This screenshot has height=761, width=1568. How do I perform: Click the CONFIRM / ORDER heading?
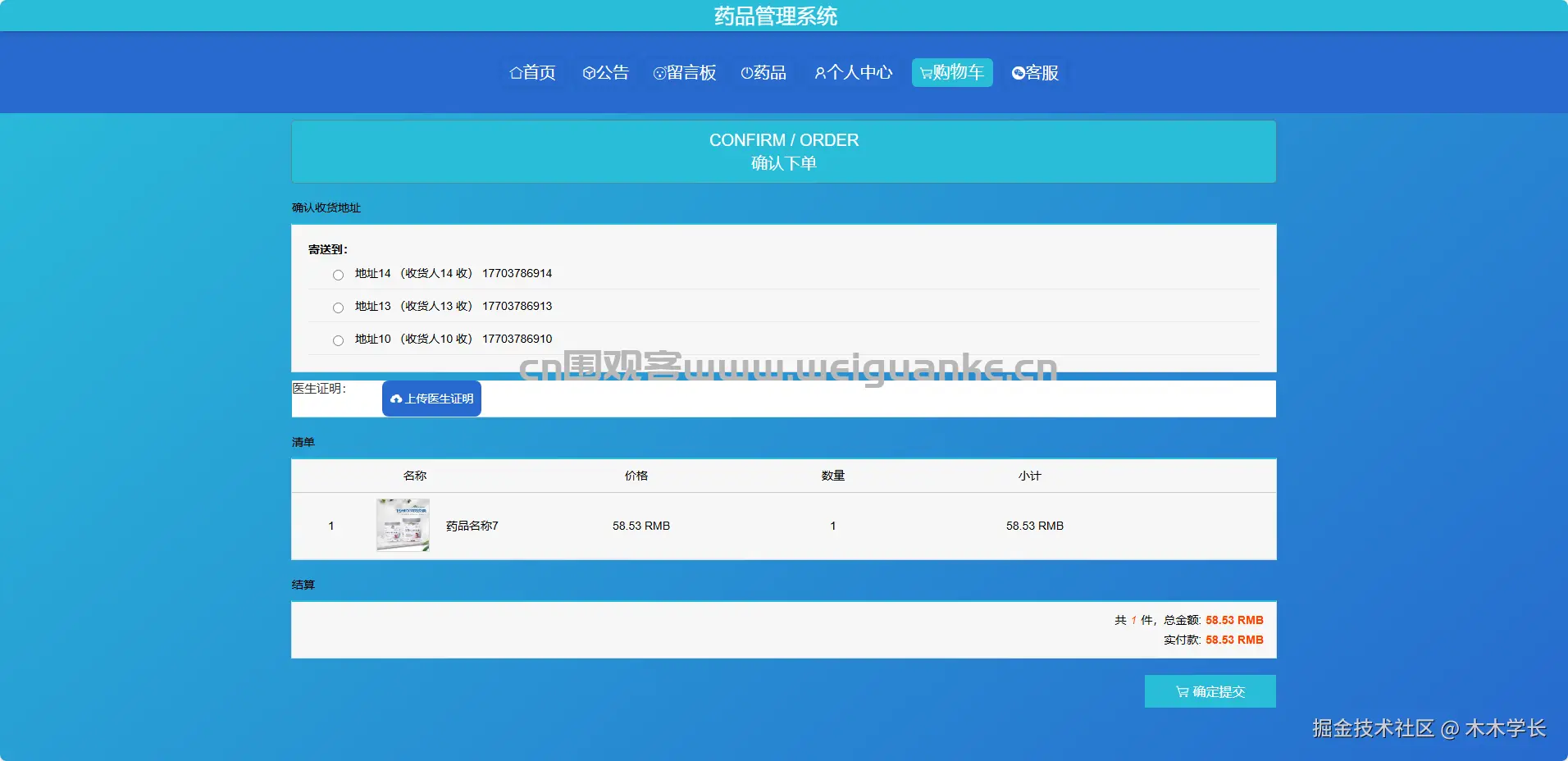[784, 140]
